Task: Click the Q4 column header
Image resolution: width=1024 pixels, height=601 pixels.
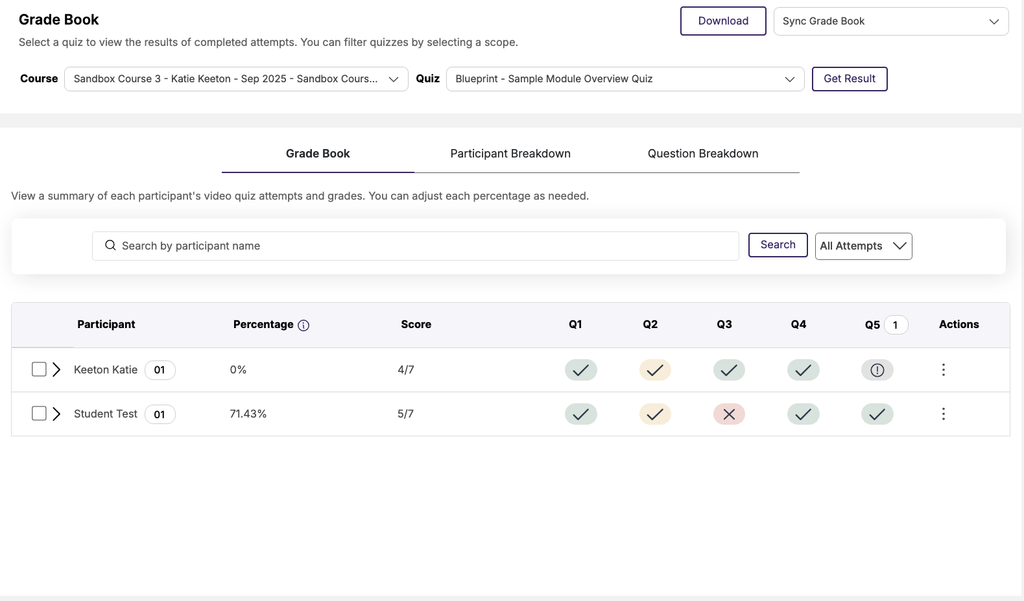Action: click(x=798, y=325)
